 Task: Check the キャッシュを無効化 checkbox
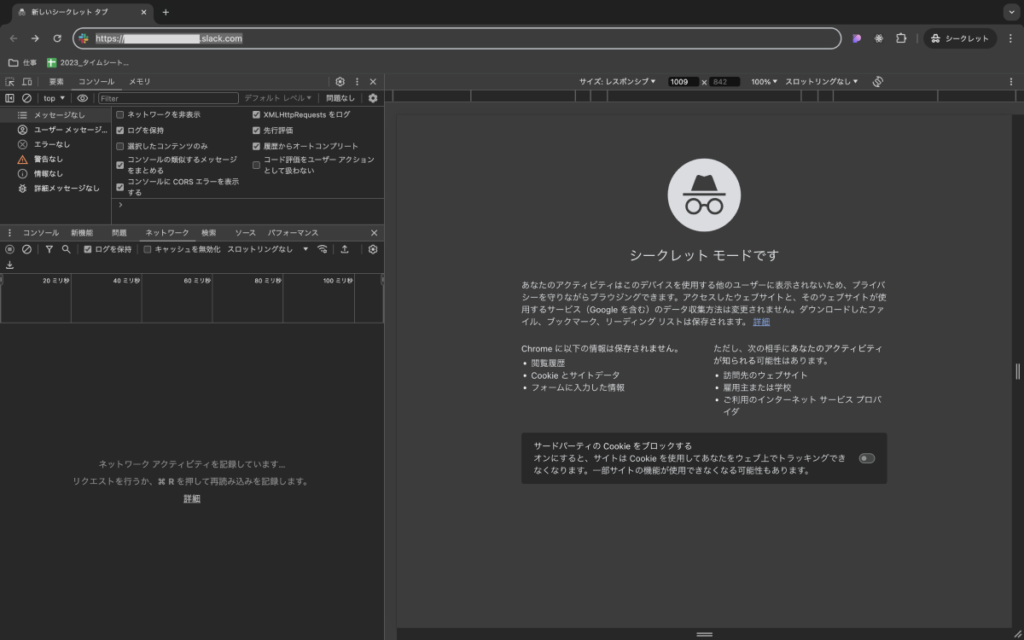(148, 249)
